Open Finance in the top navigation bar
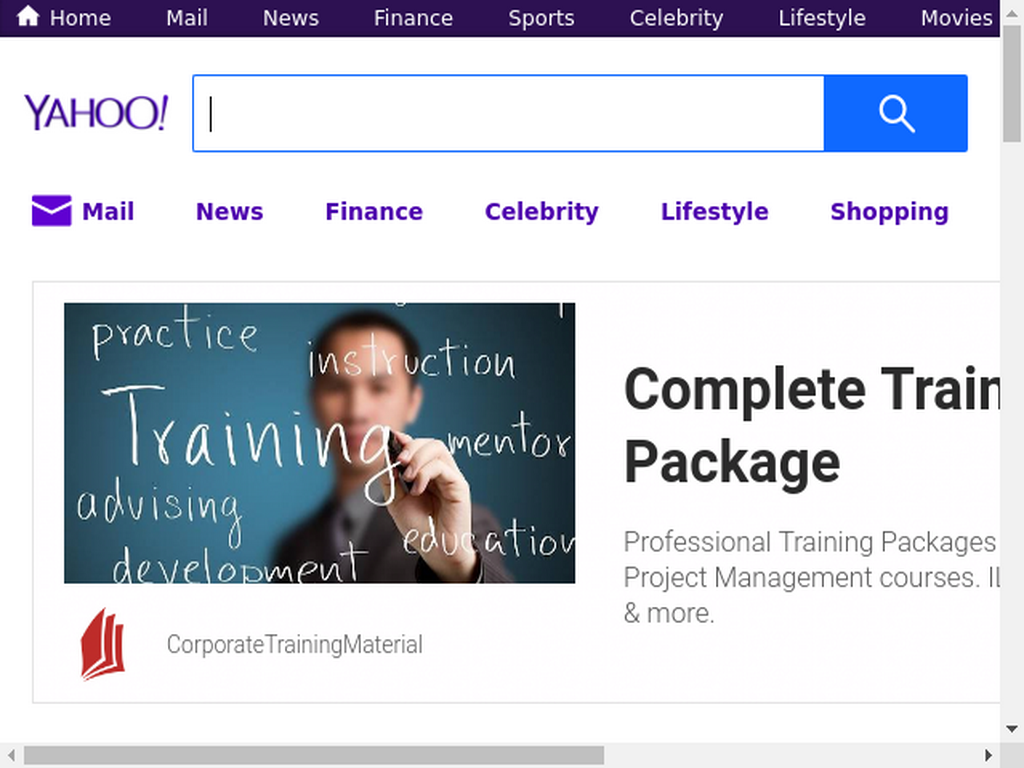This screenshot has width=1024, height=768. click(x=413, y=18)
